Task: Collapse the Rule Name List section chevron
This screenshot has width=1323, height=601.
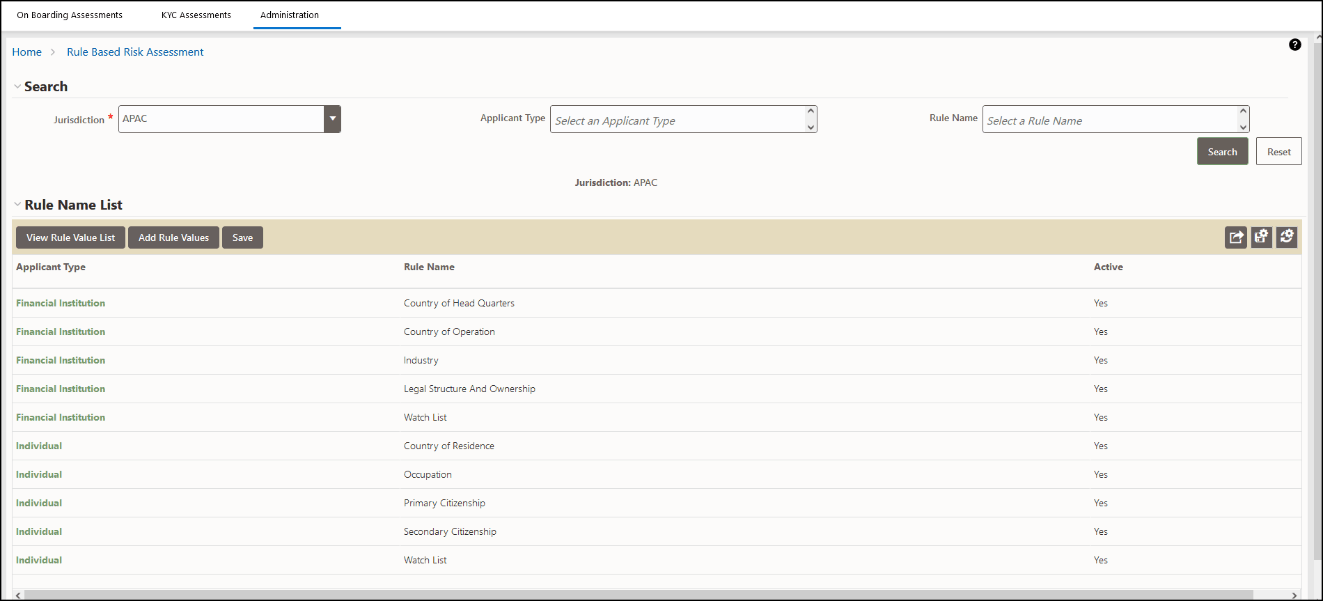Action: coord(17,205)
